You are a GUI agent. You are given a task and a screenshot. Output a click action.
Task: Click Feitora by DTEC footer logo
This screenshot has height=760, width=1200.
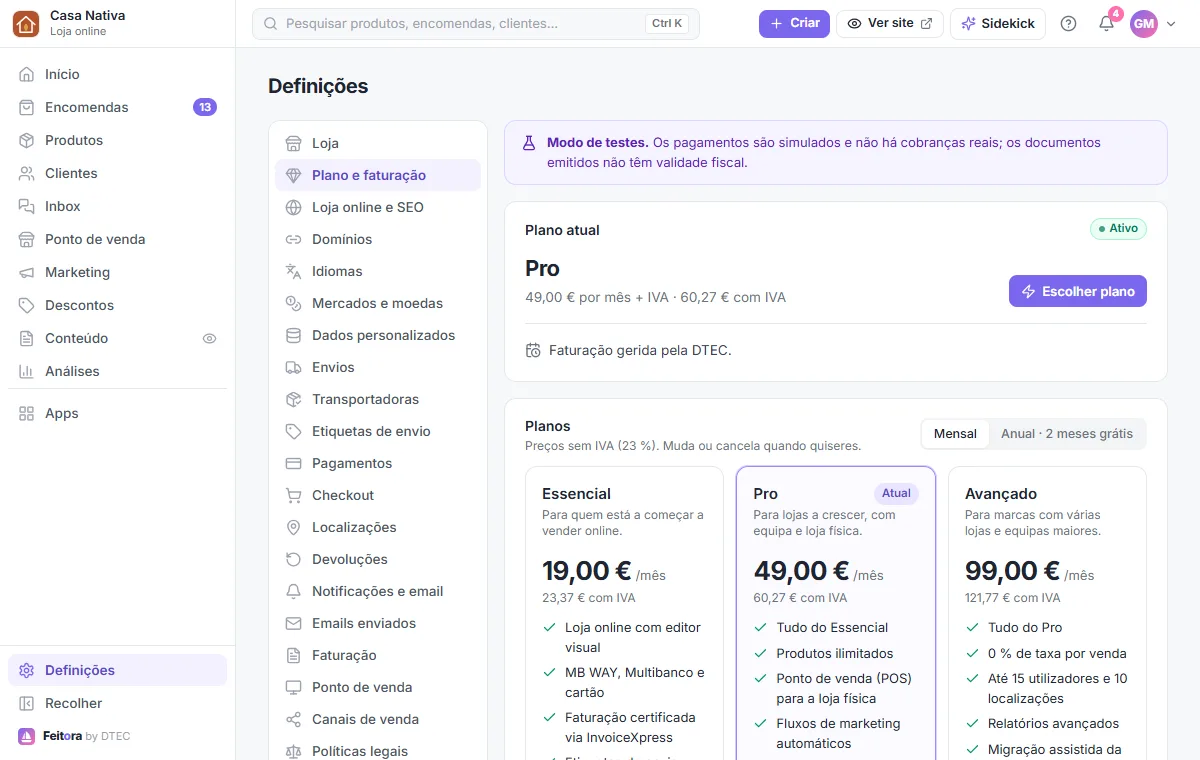pyautogui.click(x=74, y=736)
